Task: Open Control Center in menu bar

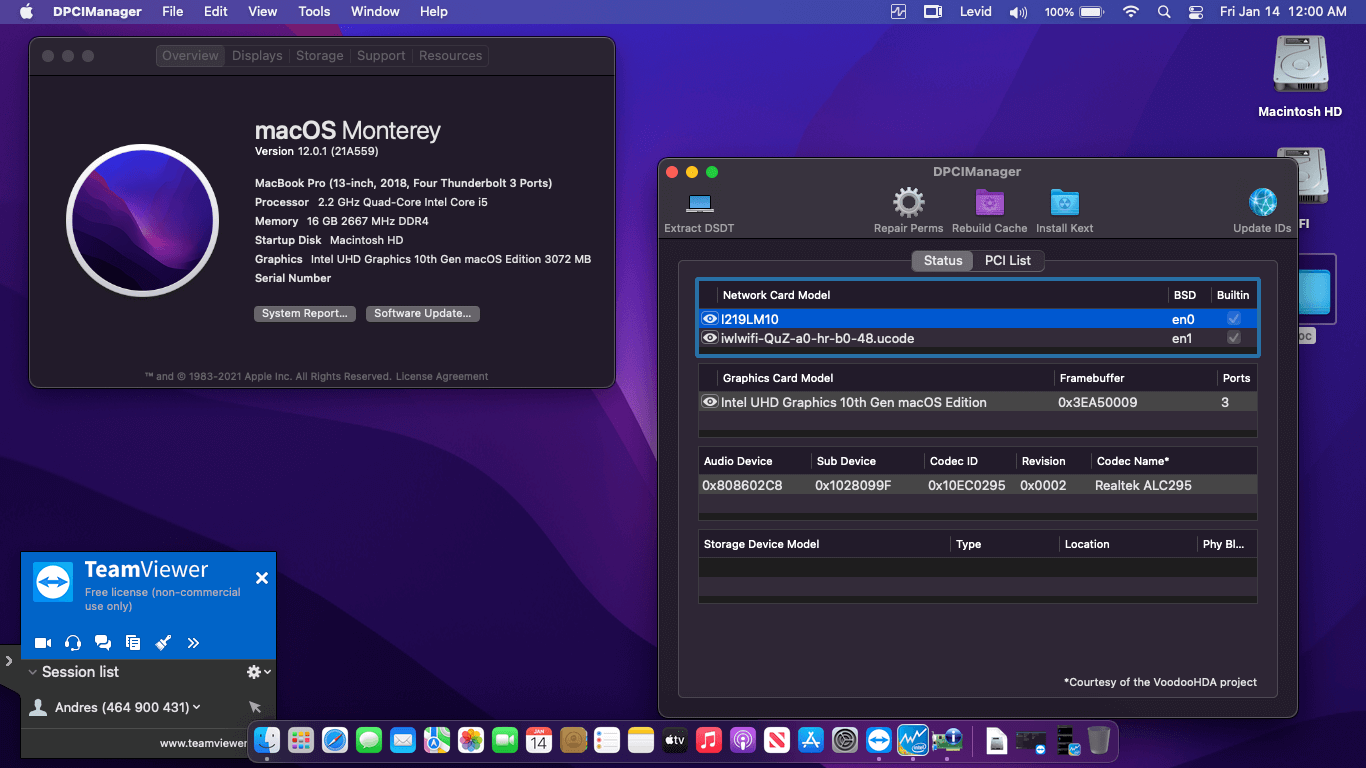Action: (x=1196, y=12)
